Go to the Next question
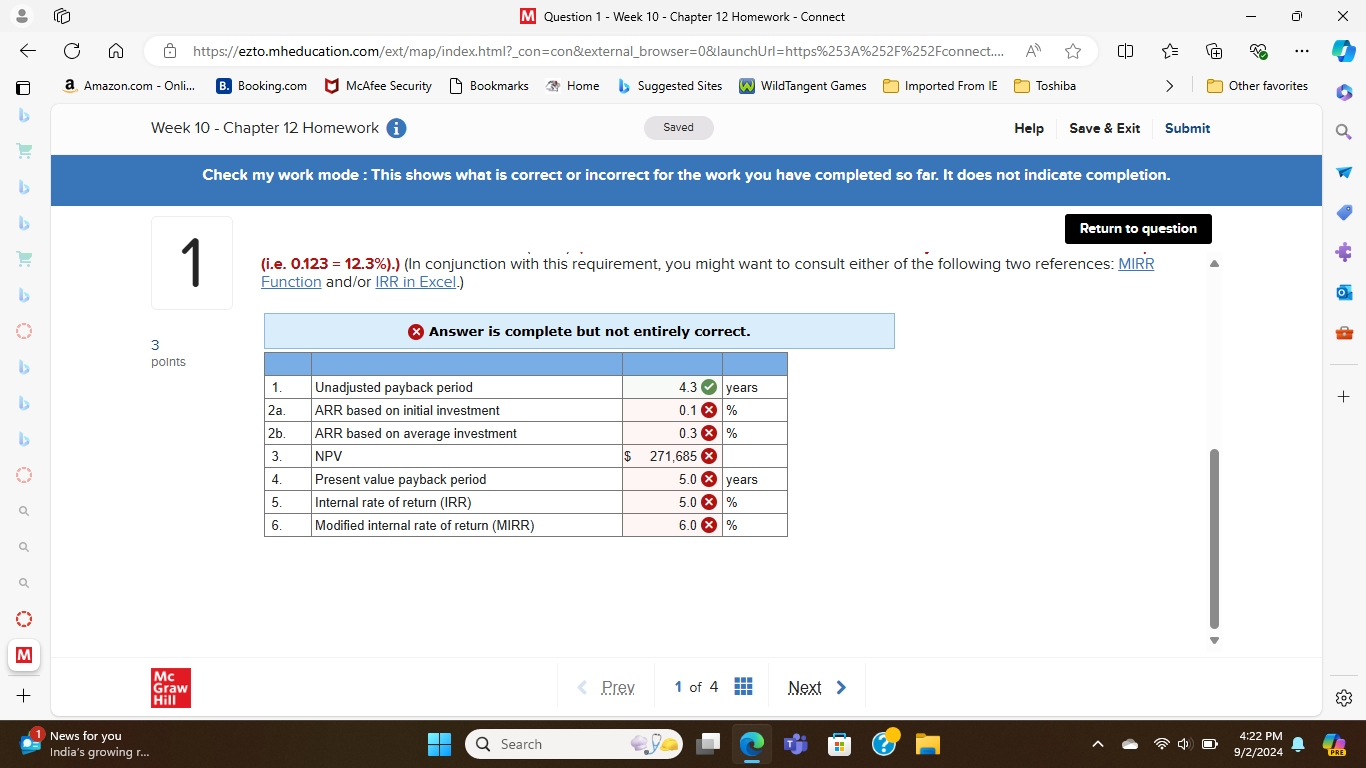Screen dimensions: 1366x768 coord(817,687)
